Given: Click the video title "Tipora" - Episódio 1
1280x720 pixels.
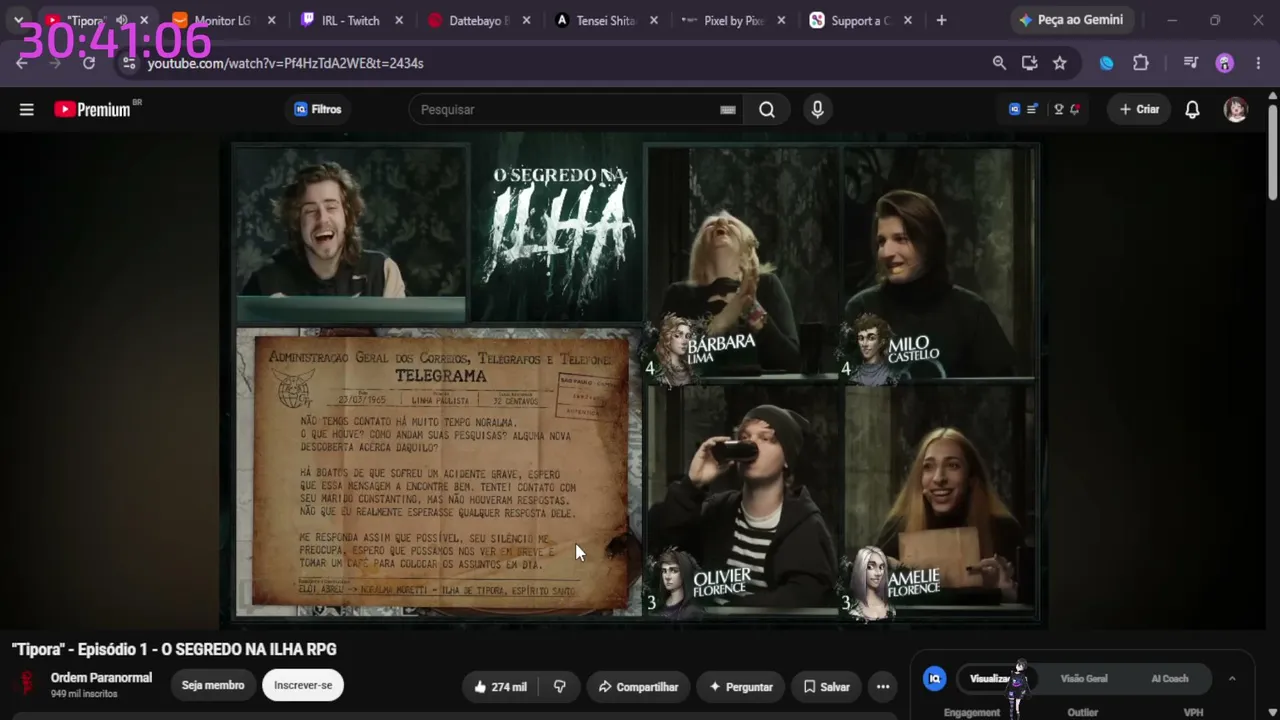Looking at the screenshot, I should click(174, 650).
